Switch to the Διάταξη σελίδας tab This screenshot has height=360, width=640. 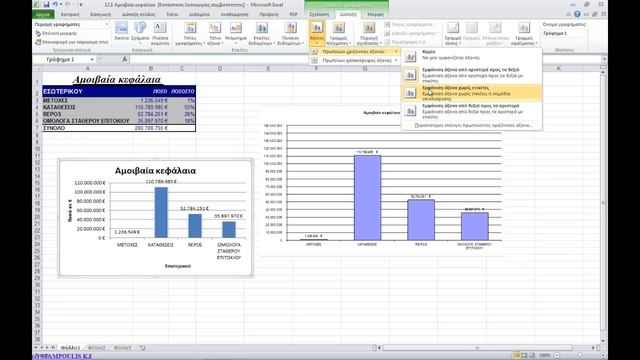point(138,14)
